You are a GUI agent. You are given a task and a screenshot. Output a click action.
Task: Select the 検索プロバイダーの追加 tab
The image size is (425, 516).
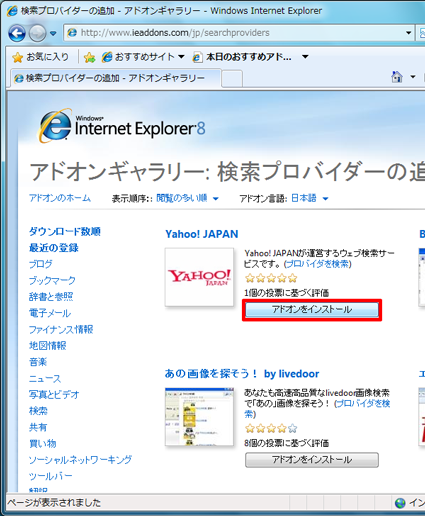[x=115, y=78]
